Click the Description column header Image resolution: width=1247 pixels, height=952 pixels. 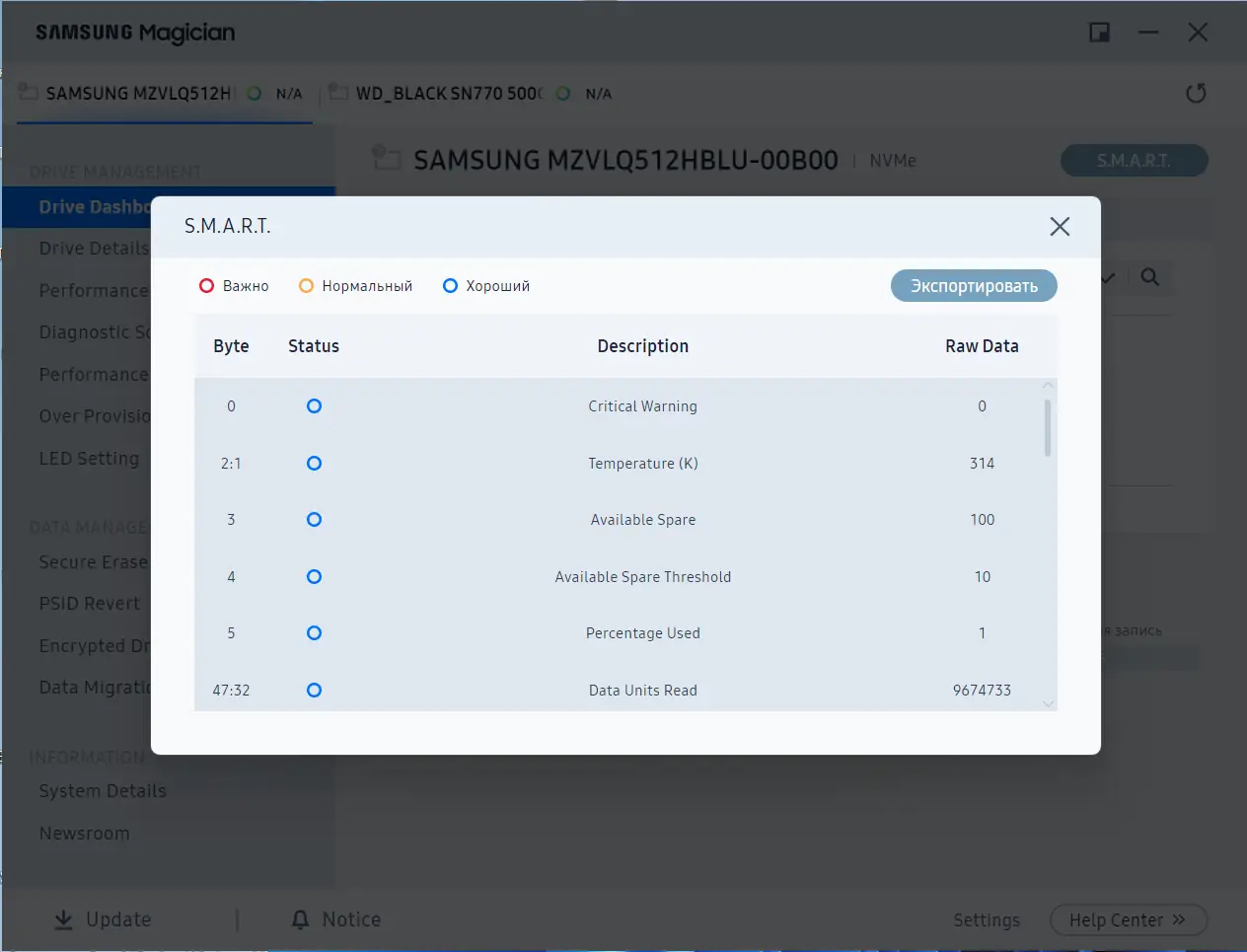(643, 346)
